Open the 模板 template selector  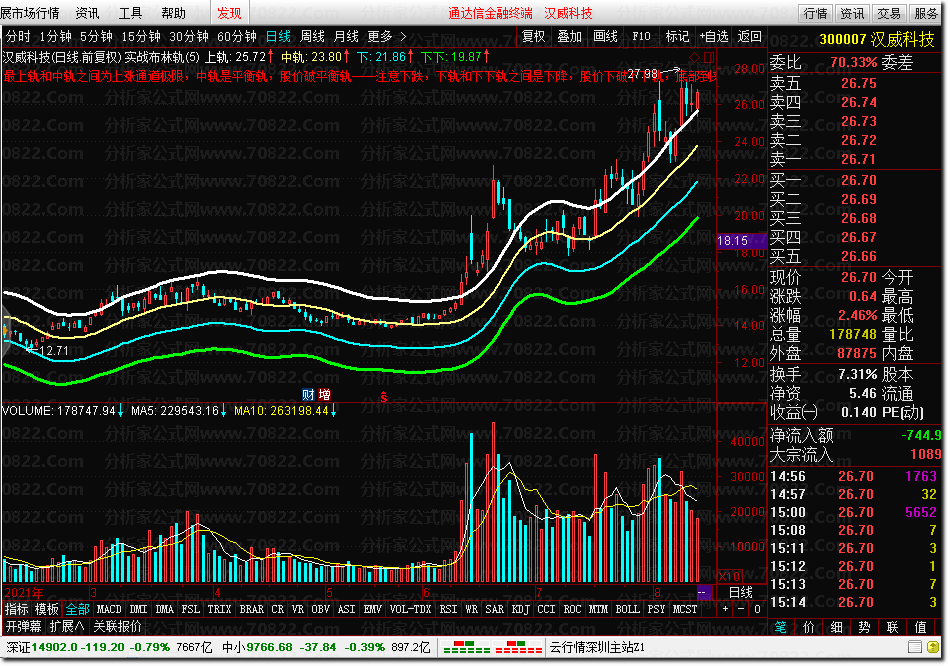click(x=47, y=609)
